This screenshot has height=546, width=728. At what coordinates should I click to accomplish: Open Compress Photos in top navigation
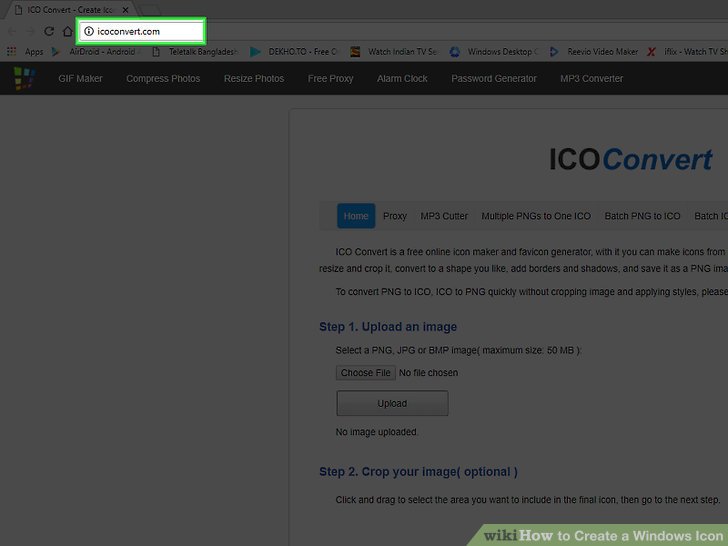click(163, 78)
